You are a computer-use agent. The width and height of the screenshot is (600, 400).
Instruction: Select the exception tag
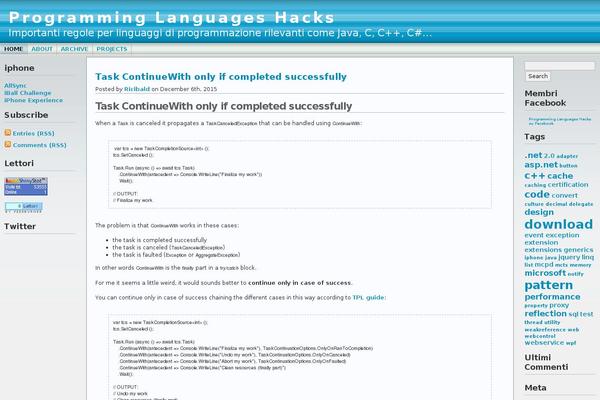(562, 235)
